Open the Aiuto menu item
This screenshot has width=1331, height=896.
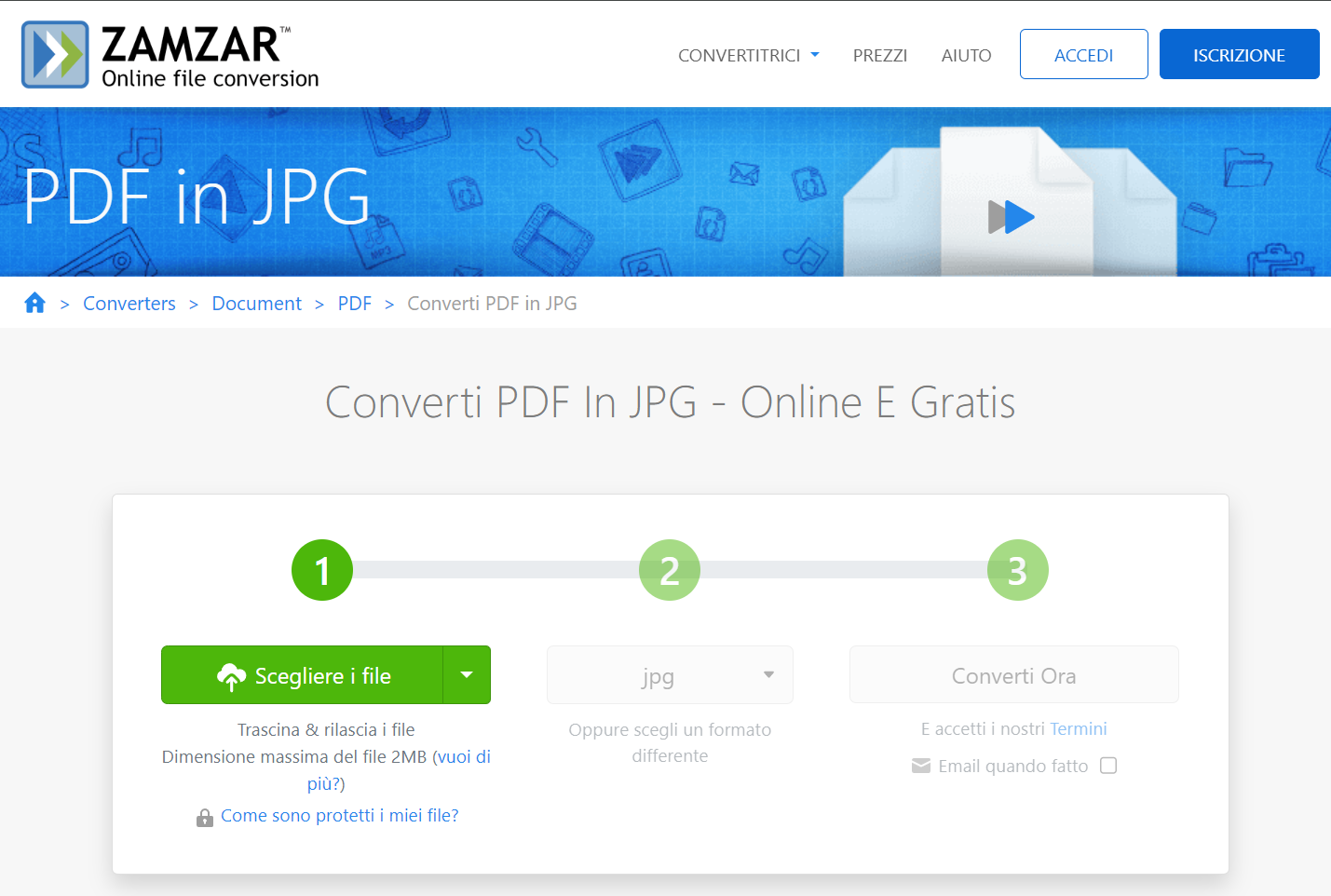tap(966, 55)
